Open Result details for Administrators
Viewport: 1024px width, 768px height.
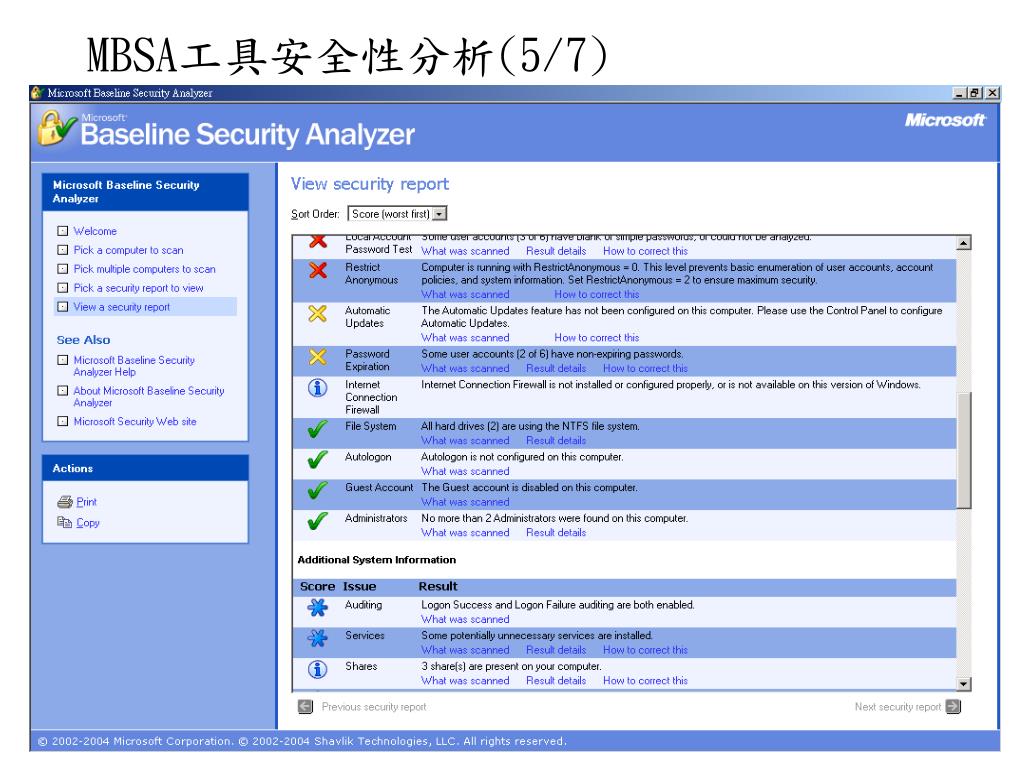click(x=556, y=533)
